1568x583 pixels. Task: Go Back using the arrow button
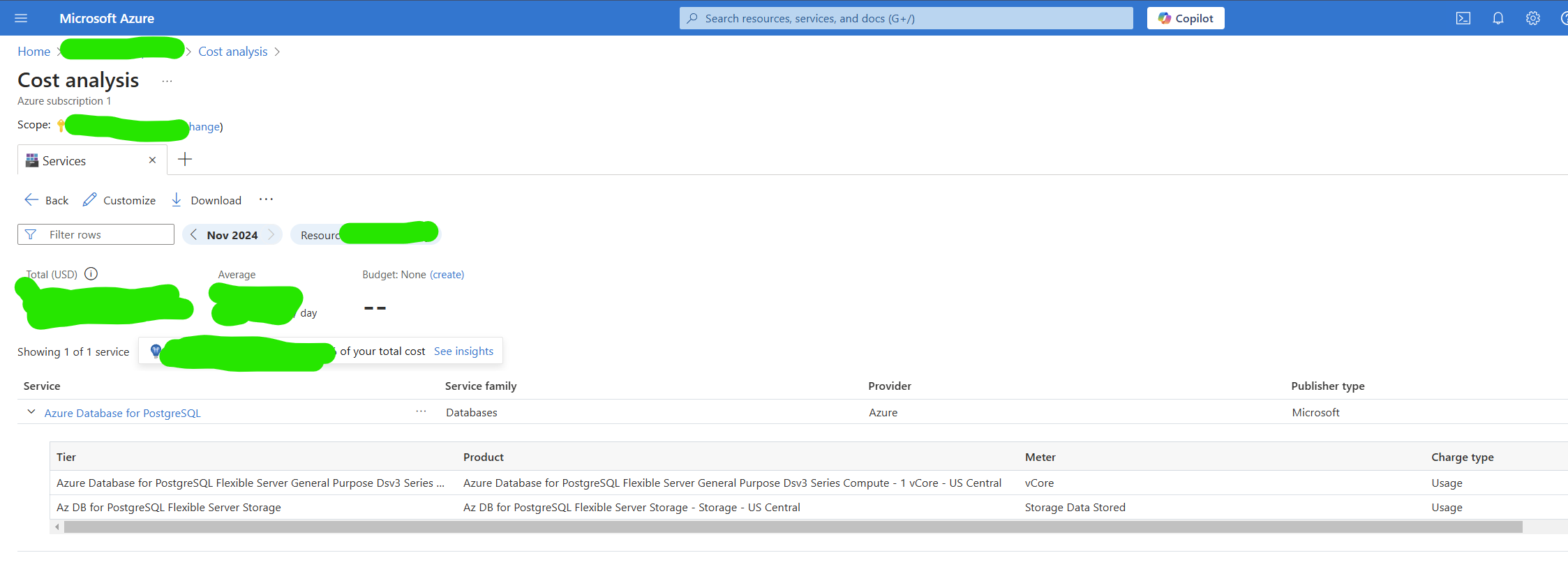click(x=46, y=200)
